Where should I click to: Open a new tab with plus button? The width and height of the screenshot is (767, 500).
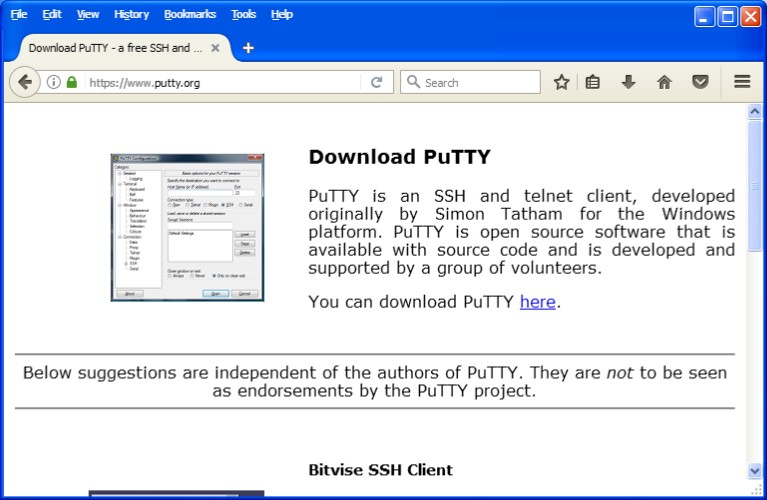click(x=248, y=48)
